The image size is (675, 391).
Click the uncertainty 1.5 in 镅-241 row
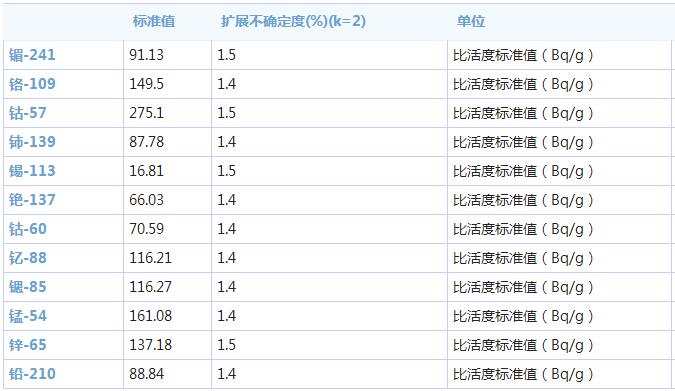pyautogui.click(x=226, y=55)
